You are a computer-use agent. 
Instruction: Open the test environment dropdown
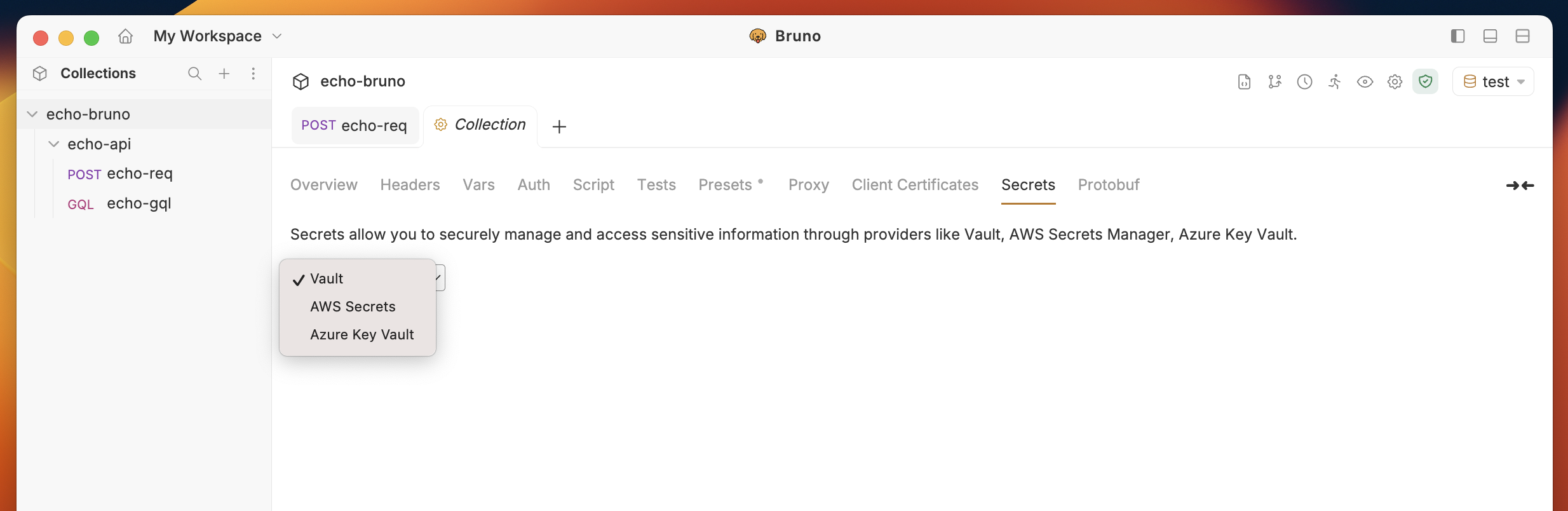coord(1492,81)
